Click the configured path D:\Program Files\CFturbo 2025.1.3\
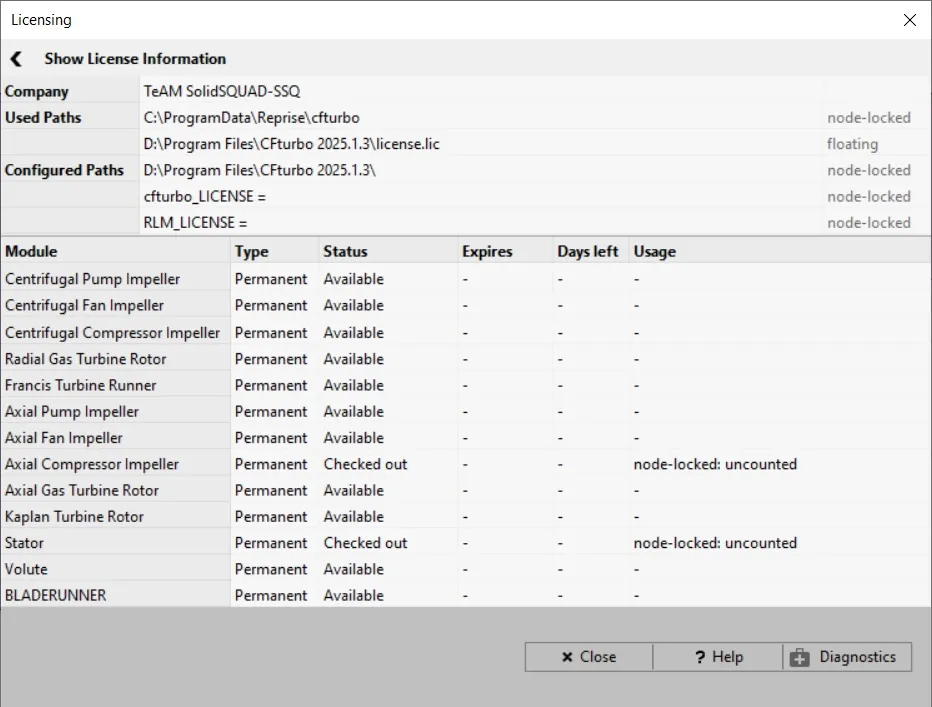Screen dimensions: 932x707 [x=260, y=170]
